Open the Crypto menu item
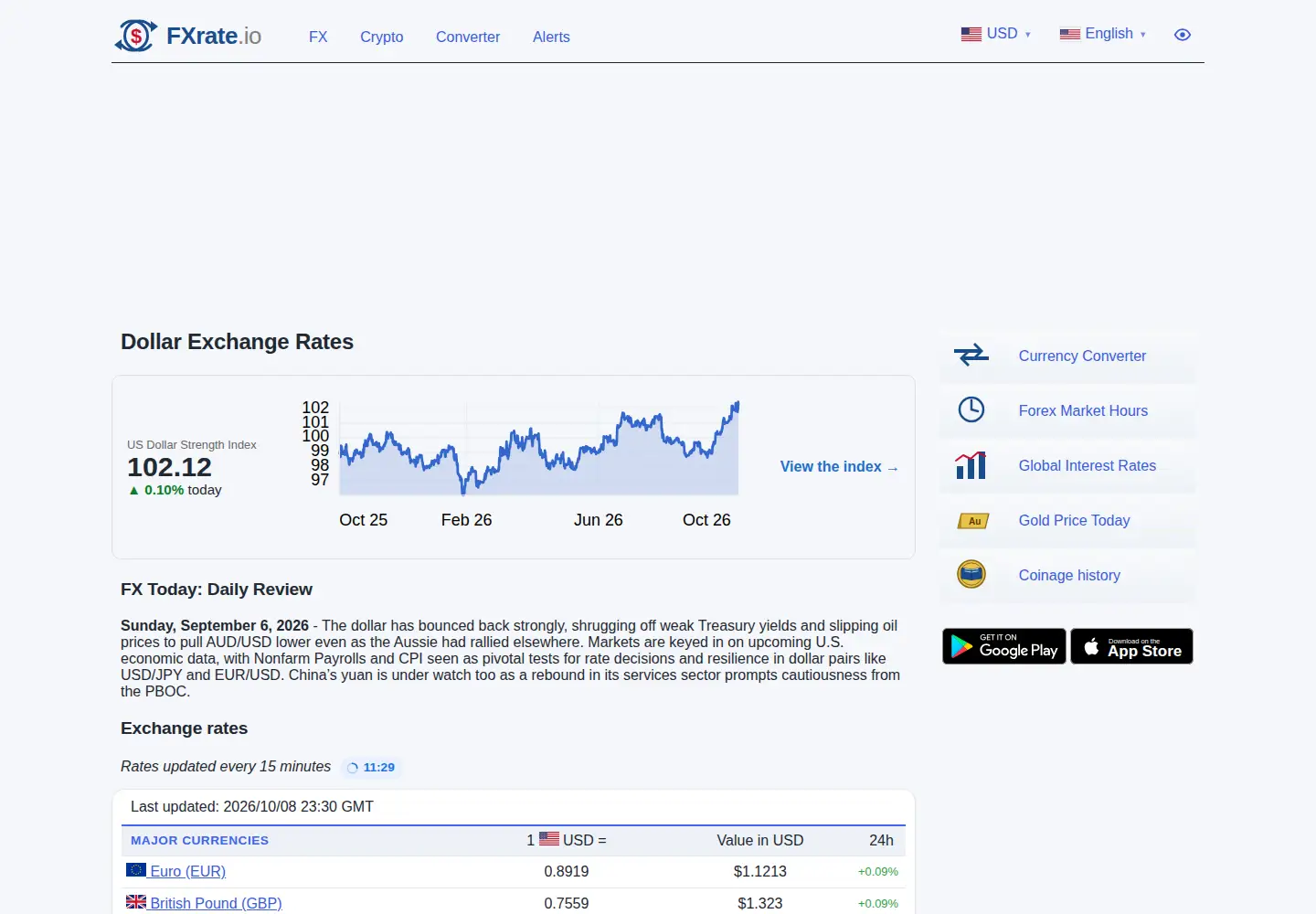Screen dimensions: 1316x914 click(381, 37)
